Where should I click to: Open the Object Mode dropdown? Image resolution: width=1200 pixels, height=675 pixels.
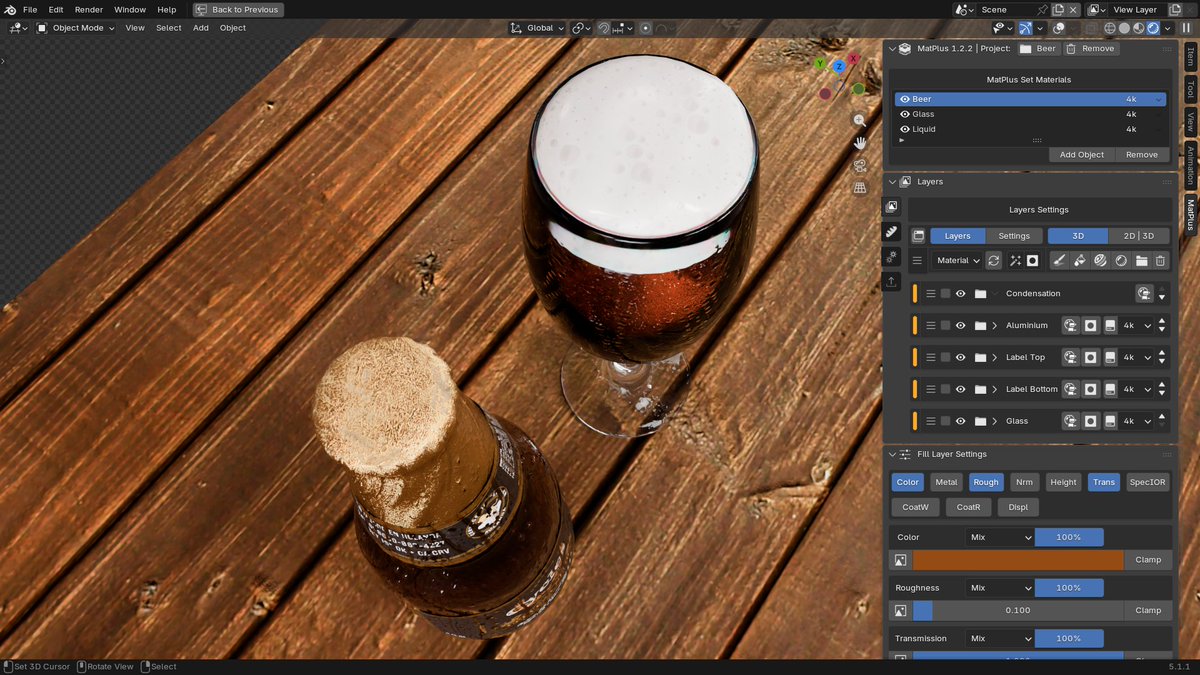coord(76,28)
